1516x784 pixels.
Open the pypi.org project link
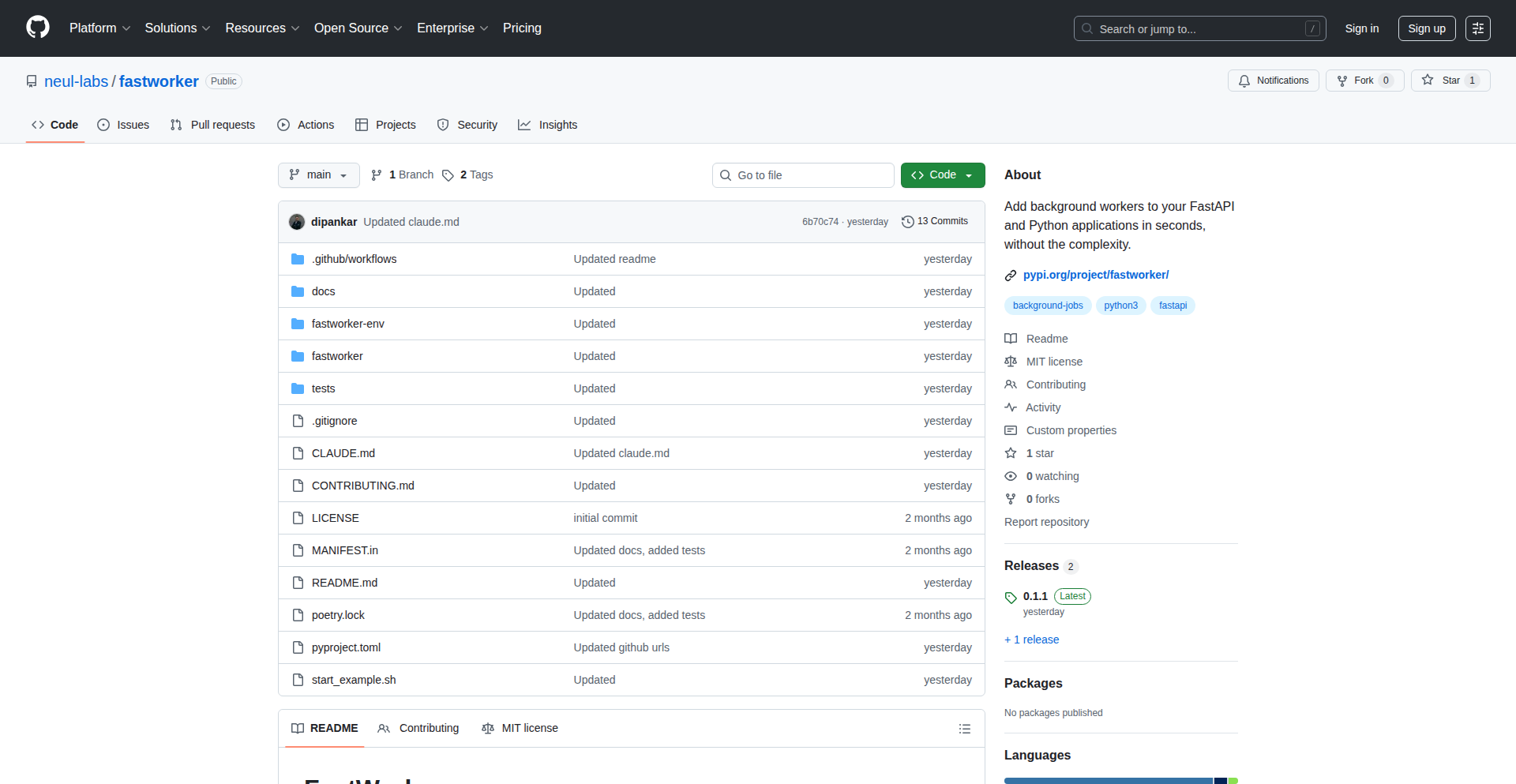[1096, 275]
